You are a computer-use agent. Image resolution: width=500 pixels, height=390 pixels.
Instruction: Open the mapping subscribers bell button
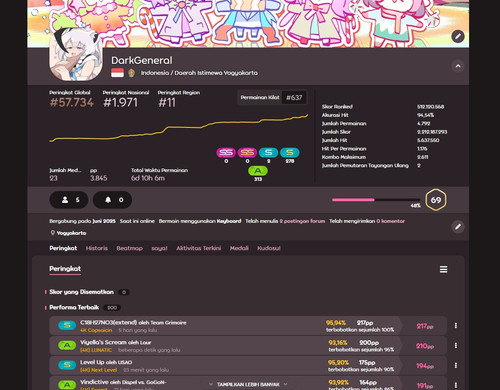[x=113, y=200]
